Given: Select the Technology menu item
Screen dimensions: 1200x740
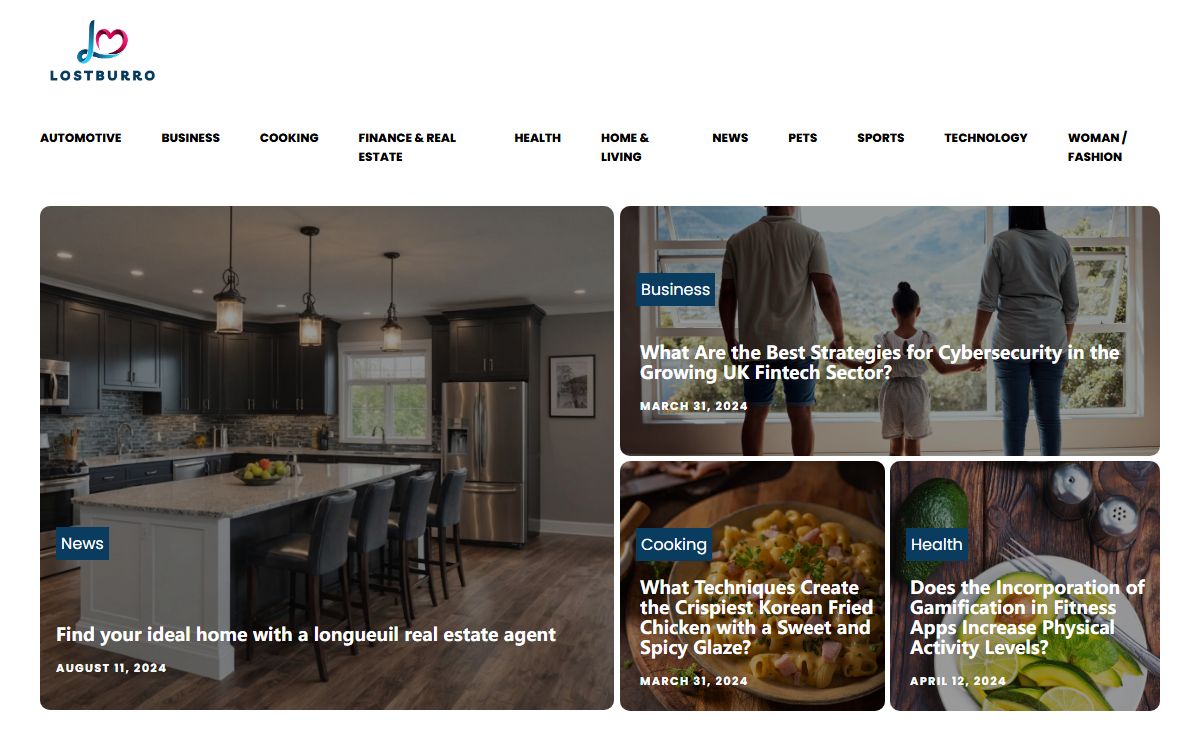Looking at the screenshot, I should 986,138.
